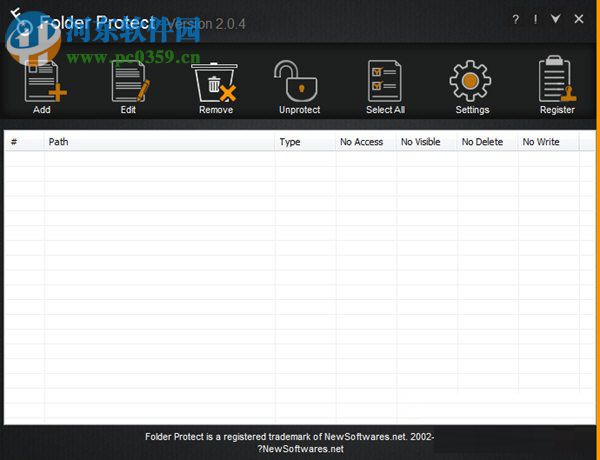This screenshot has height=460, width=600.
Task: Click the Select All checklist icon
Action: [x=385, y=81]
